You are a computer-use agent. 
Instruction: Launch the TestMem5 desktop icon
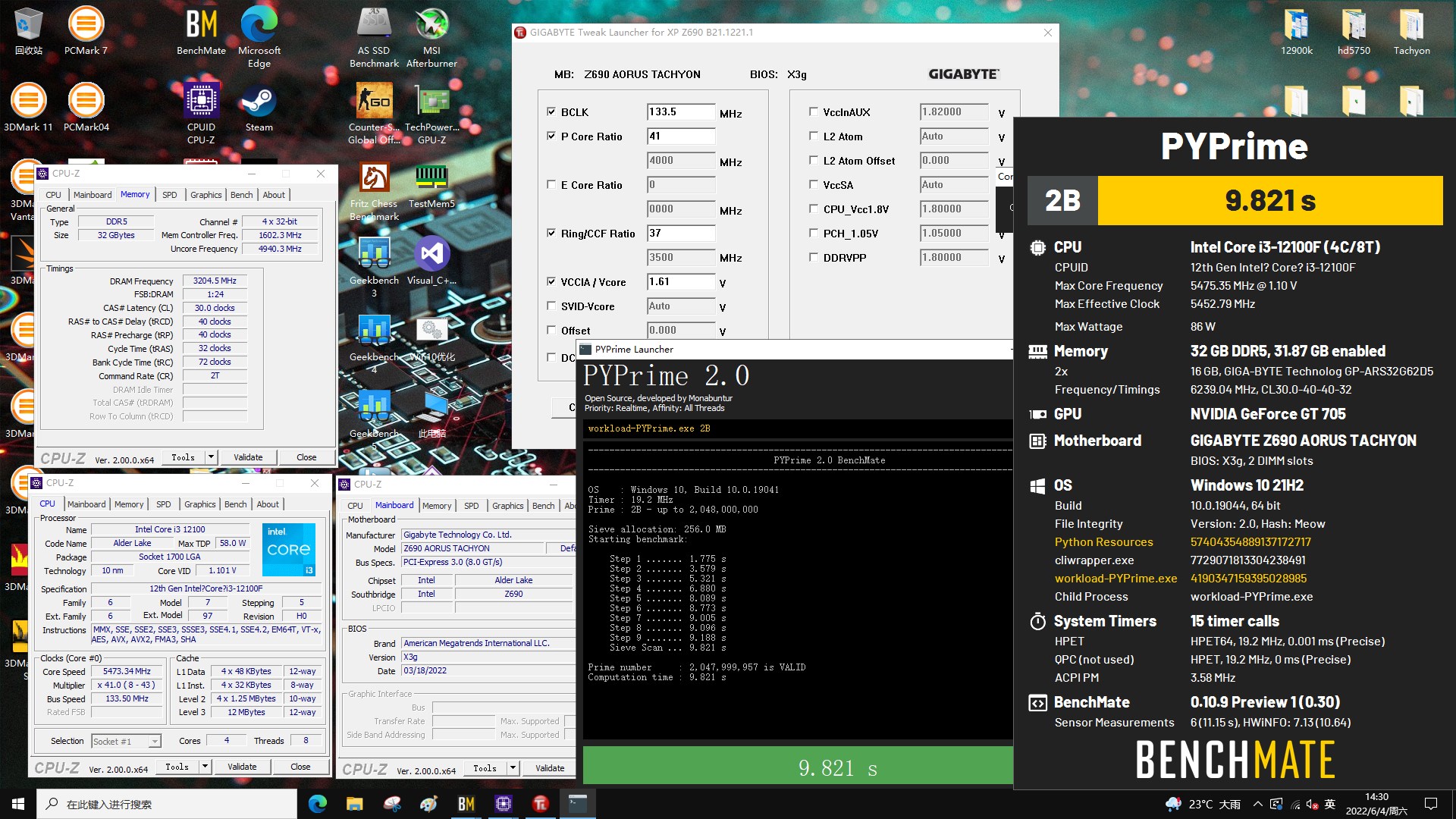pos(431,186)
